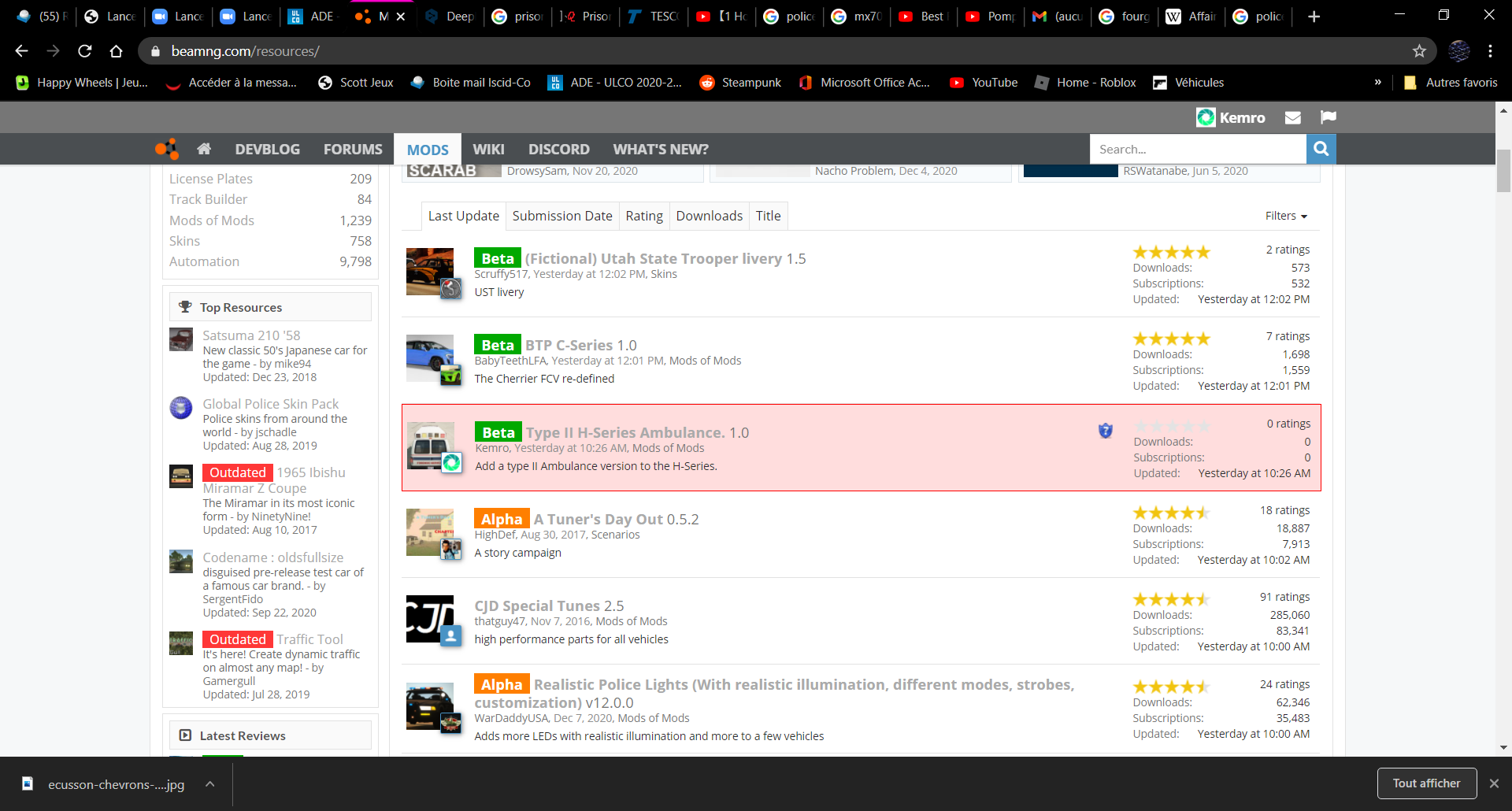
Task: Open the Automation category
Action: click(204, 261)
